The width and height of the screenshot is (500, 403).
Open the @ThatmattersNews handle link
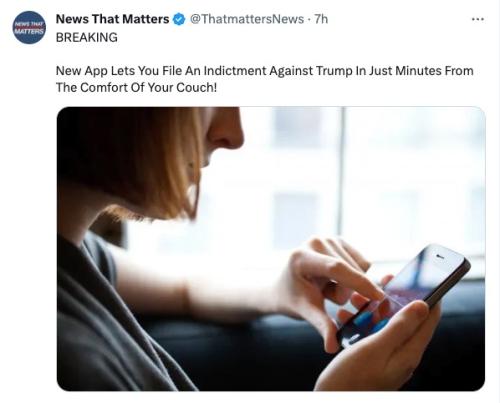click(x=247, y=19)
